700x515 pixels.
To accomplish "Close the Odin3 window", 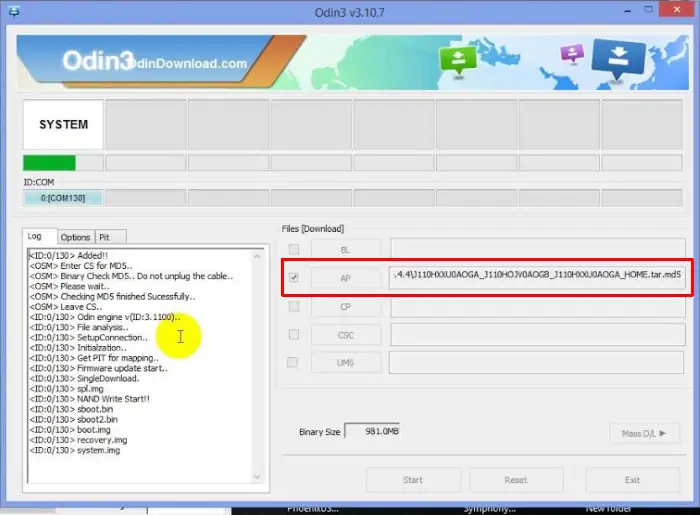I will tap(677, 9).
